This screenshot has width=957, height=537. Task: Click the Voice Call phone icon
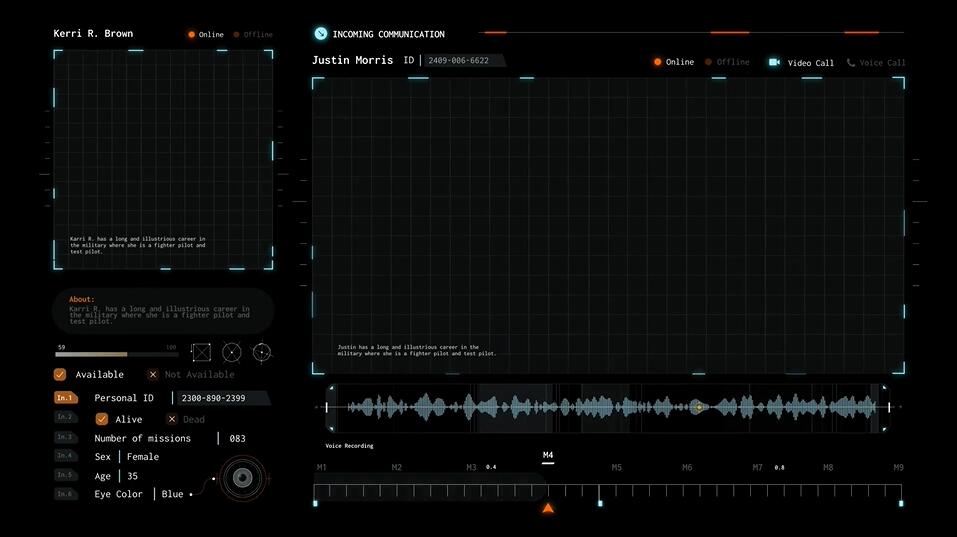coord(851,62)
